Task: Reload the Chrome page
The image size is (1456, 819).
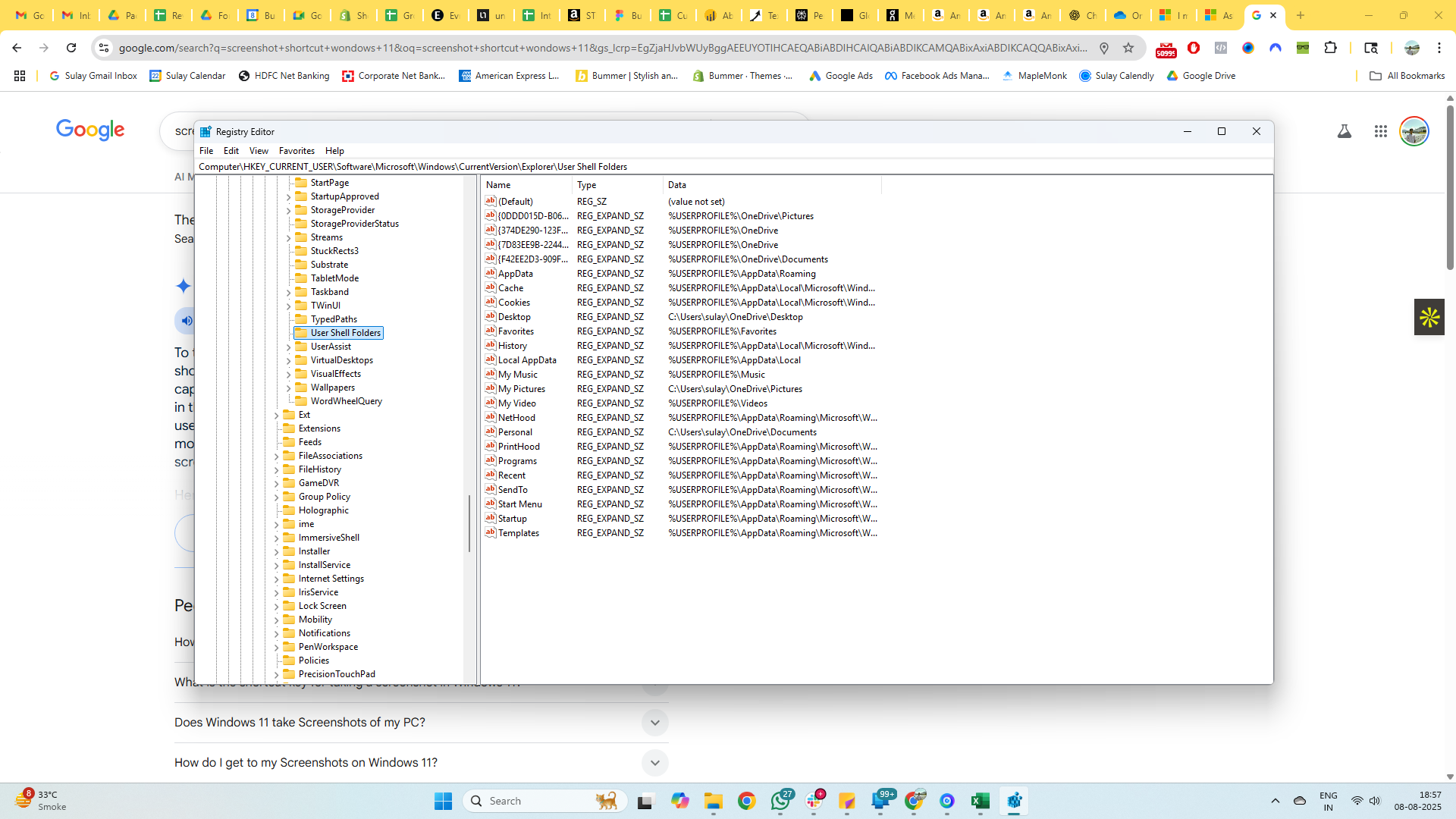Action: click(71, 48)
